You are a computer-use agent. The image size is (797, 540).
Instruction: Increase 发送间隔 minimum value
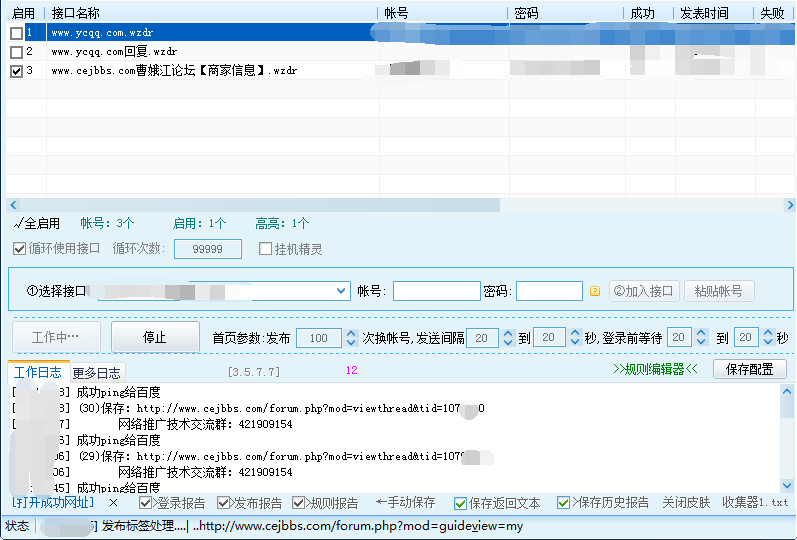(x=508, y=333)
